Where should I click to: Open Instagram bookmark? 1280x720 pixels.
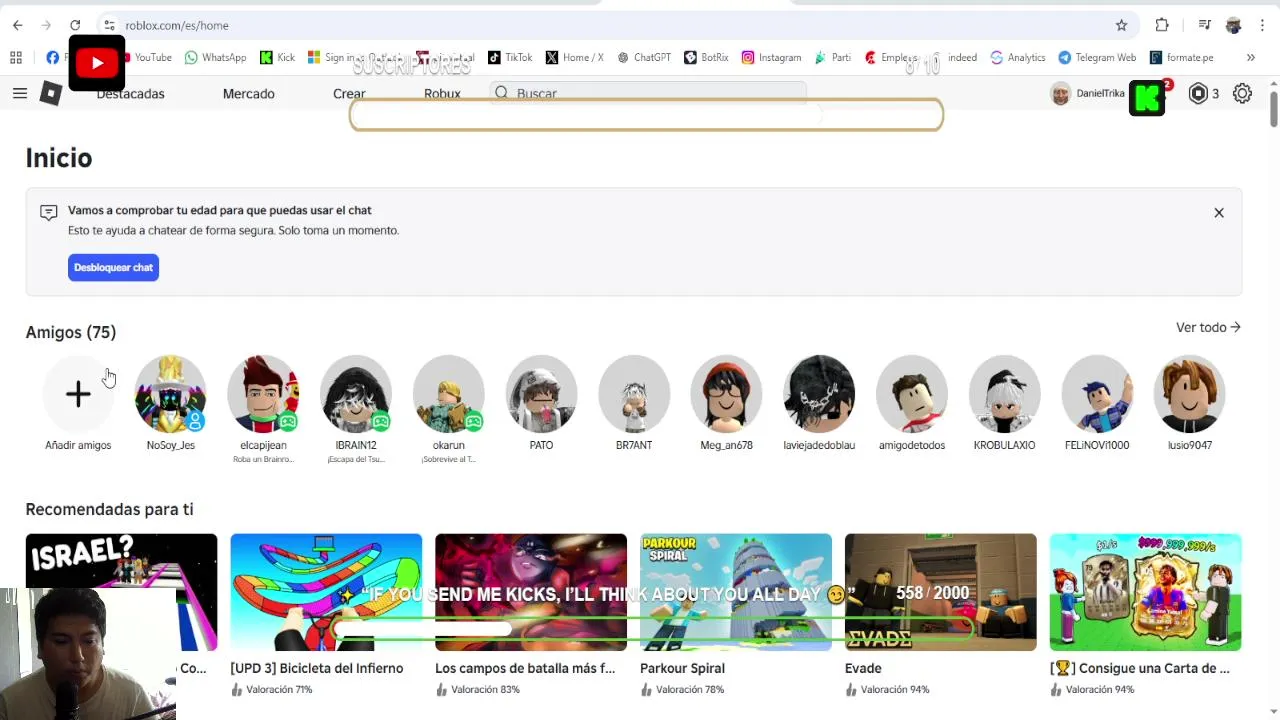tap(771, 57)
